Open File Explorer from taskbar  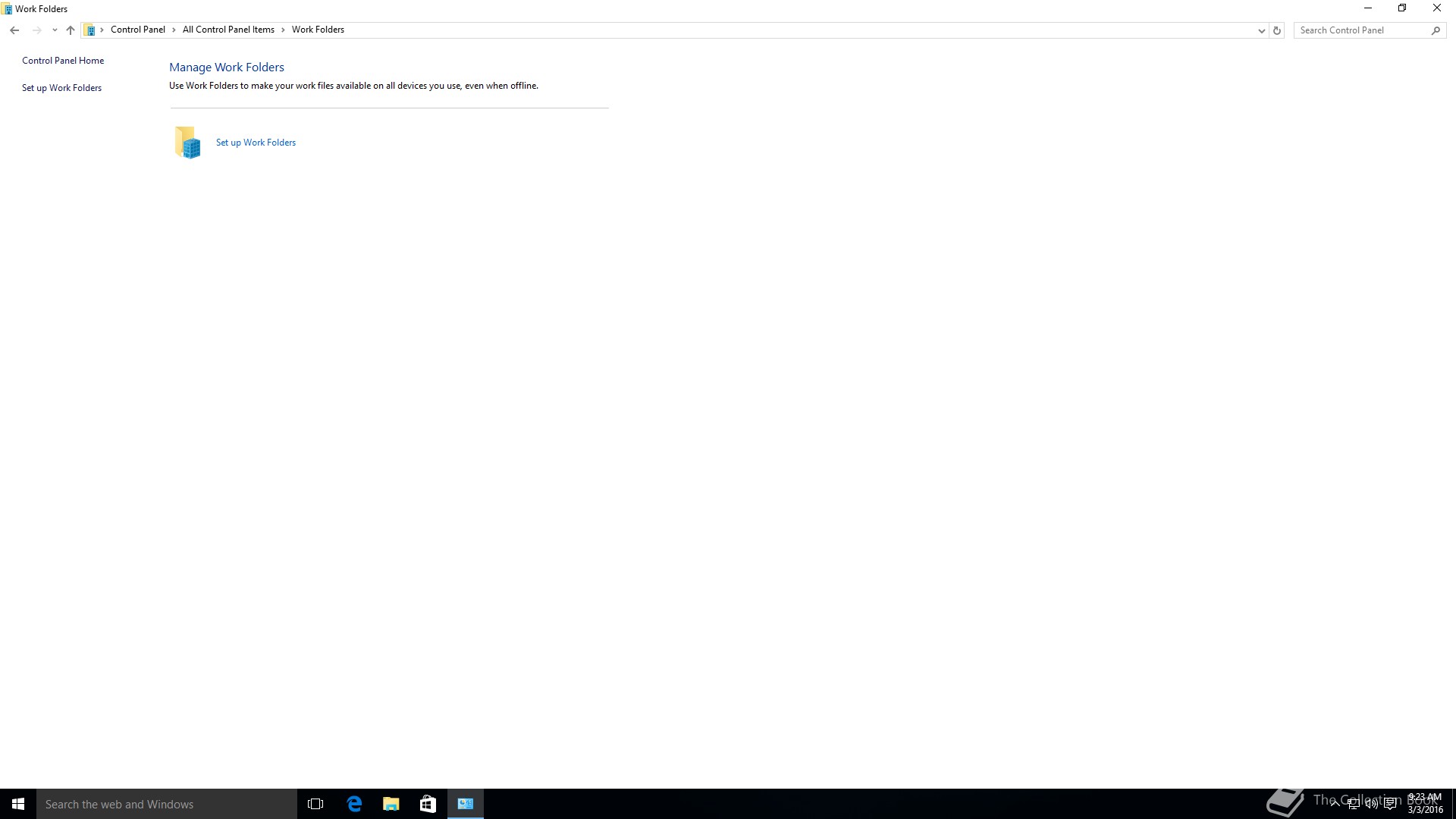pos(391,804)
